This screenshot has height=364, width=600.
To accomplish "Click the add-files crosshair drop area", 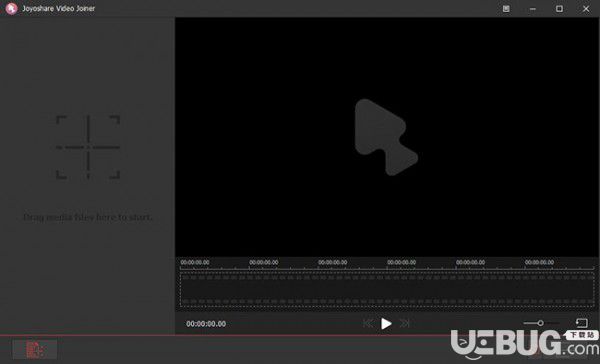I will pos(88,147).
